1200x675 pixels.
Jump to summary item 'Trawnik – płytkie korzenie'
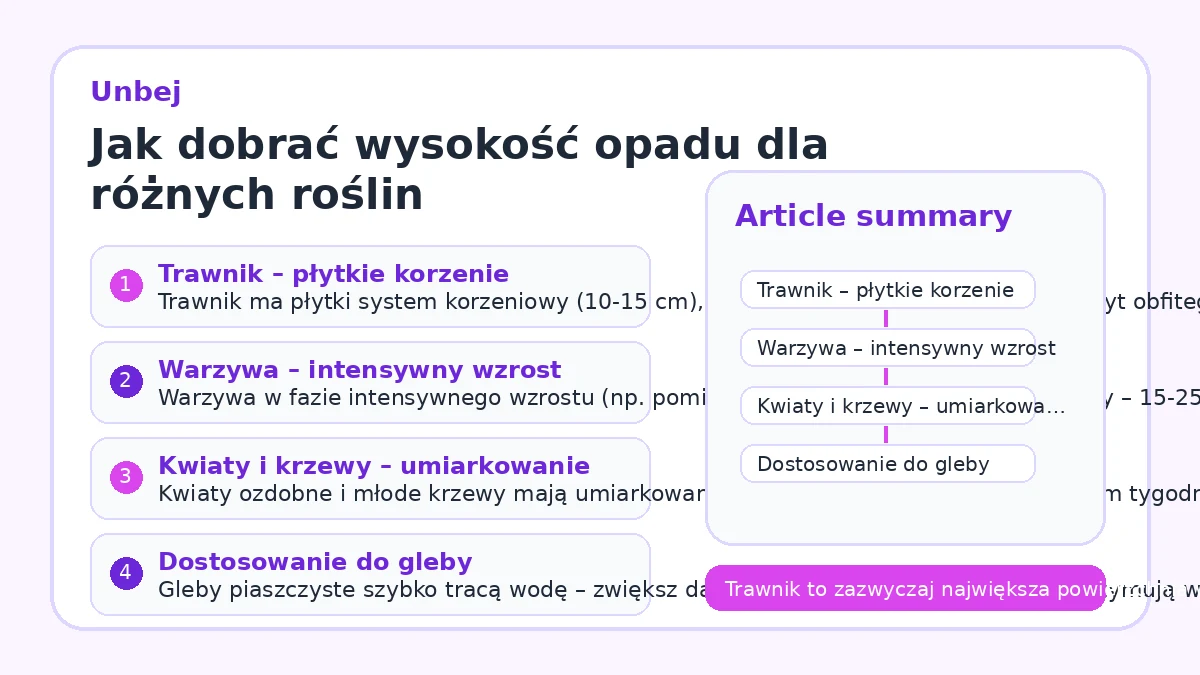point(888,290)
